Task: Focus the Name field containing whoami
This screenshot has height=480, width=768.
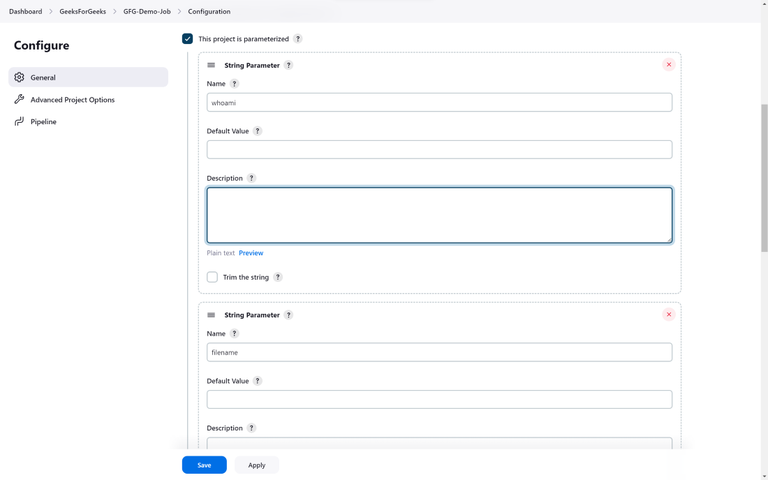Action: pyautogui.click(x=439, y=102)
